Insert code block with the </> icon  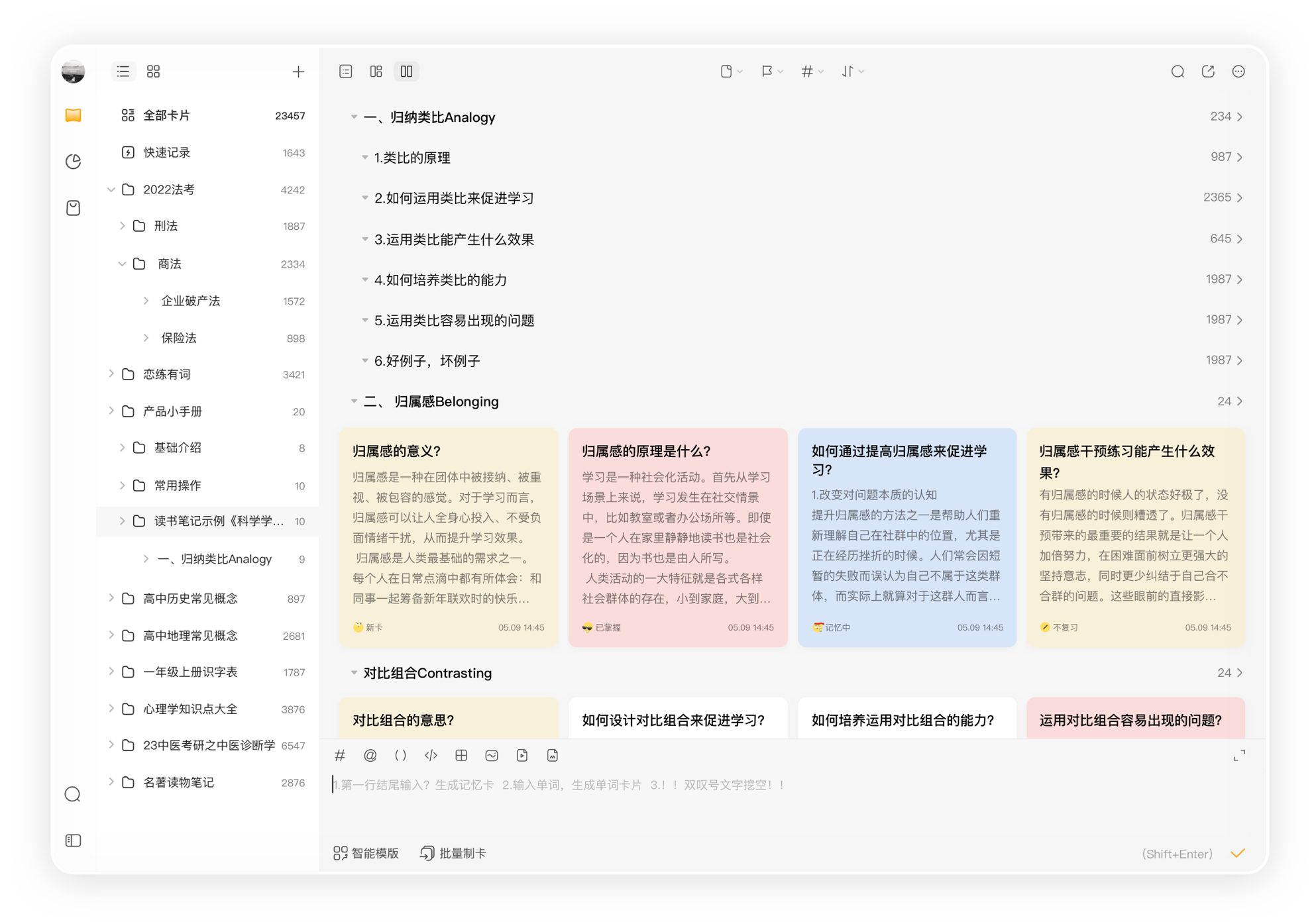[431, 755]
